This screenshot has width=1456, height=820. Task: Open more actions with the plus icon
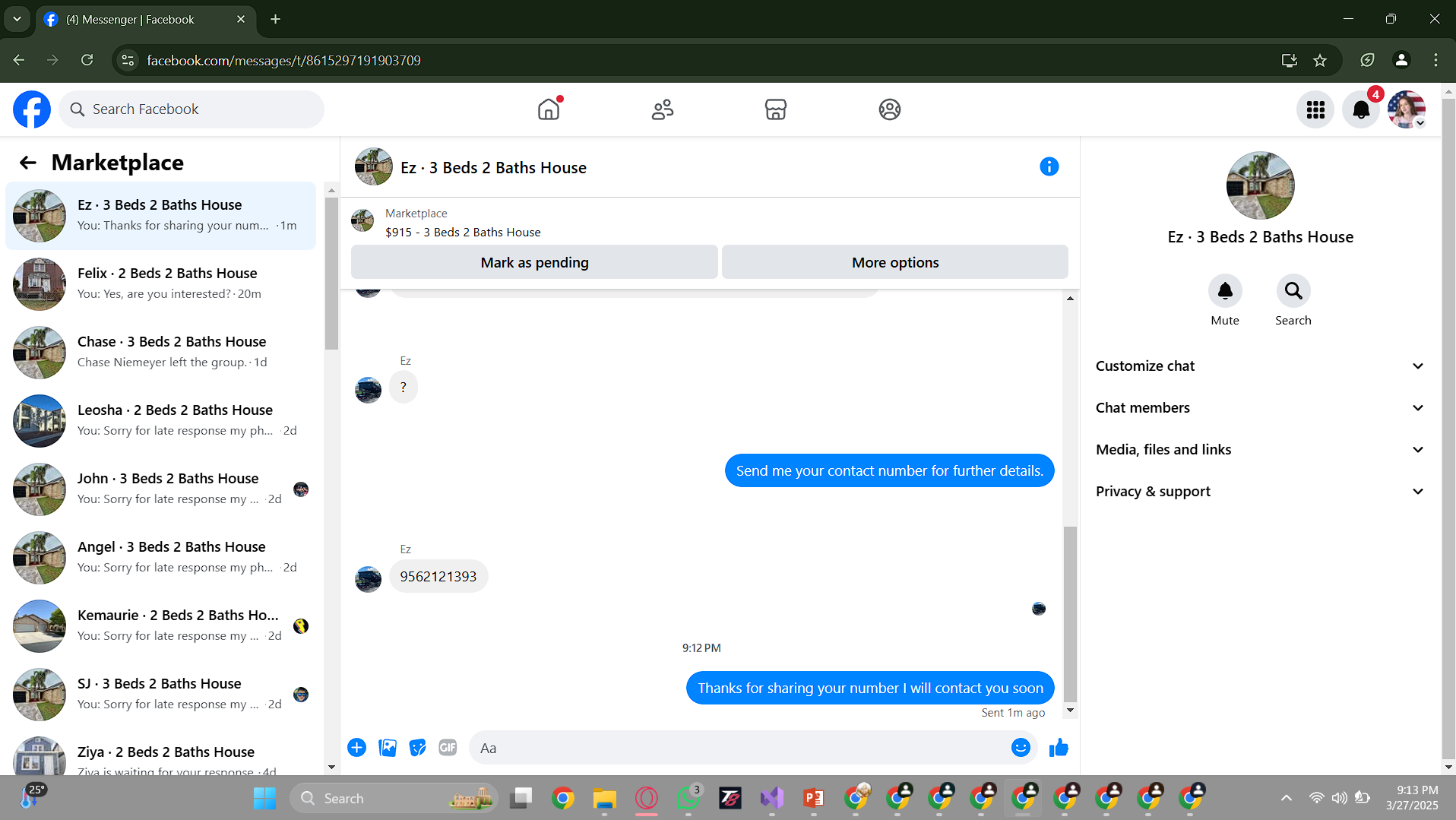[x=356, y=748]
